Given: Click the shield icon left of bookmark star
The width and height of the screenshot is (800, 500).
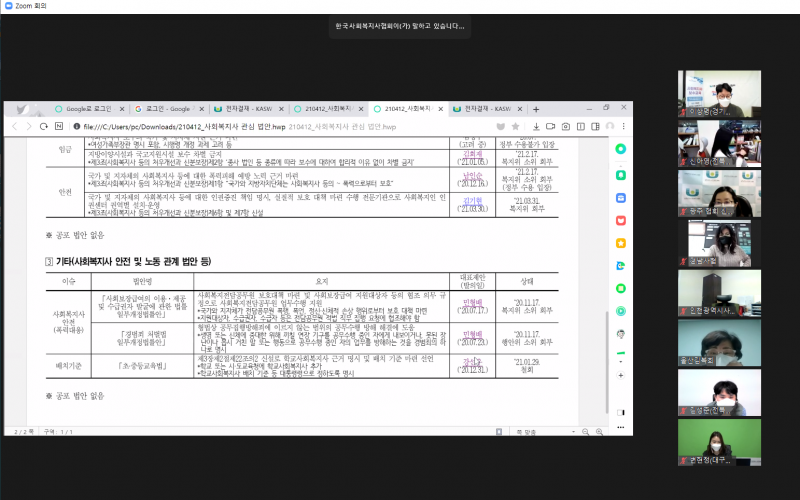Looking at the screenshot, I should coord(501,126).
